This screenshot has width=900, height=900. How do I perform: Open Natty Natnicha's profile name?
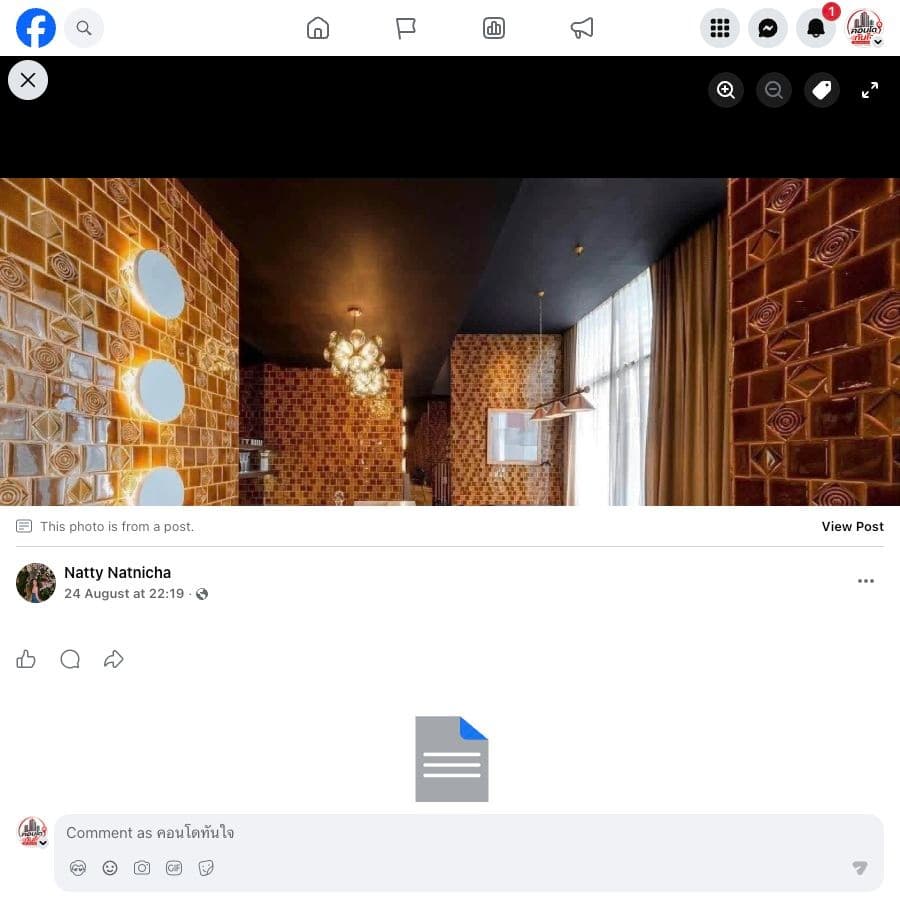[118, 572]
